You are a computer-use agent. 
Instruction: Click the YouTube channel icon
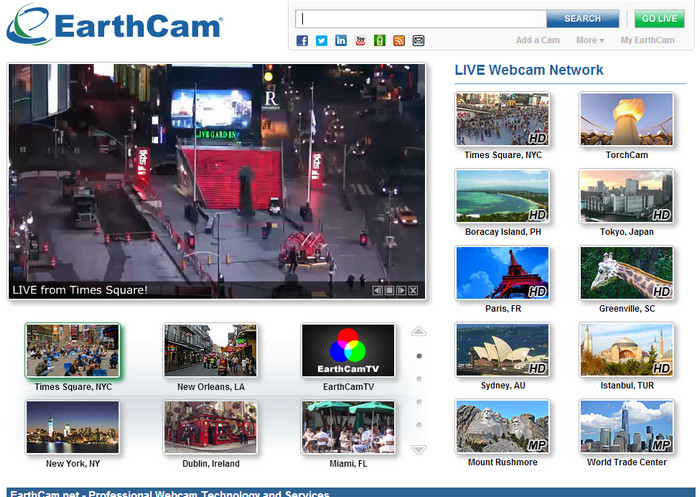point(360,40)
